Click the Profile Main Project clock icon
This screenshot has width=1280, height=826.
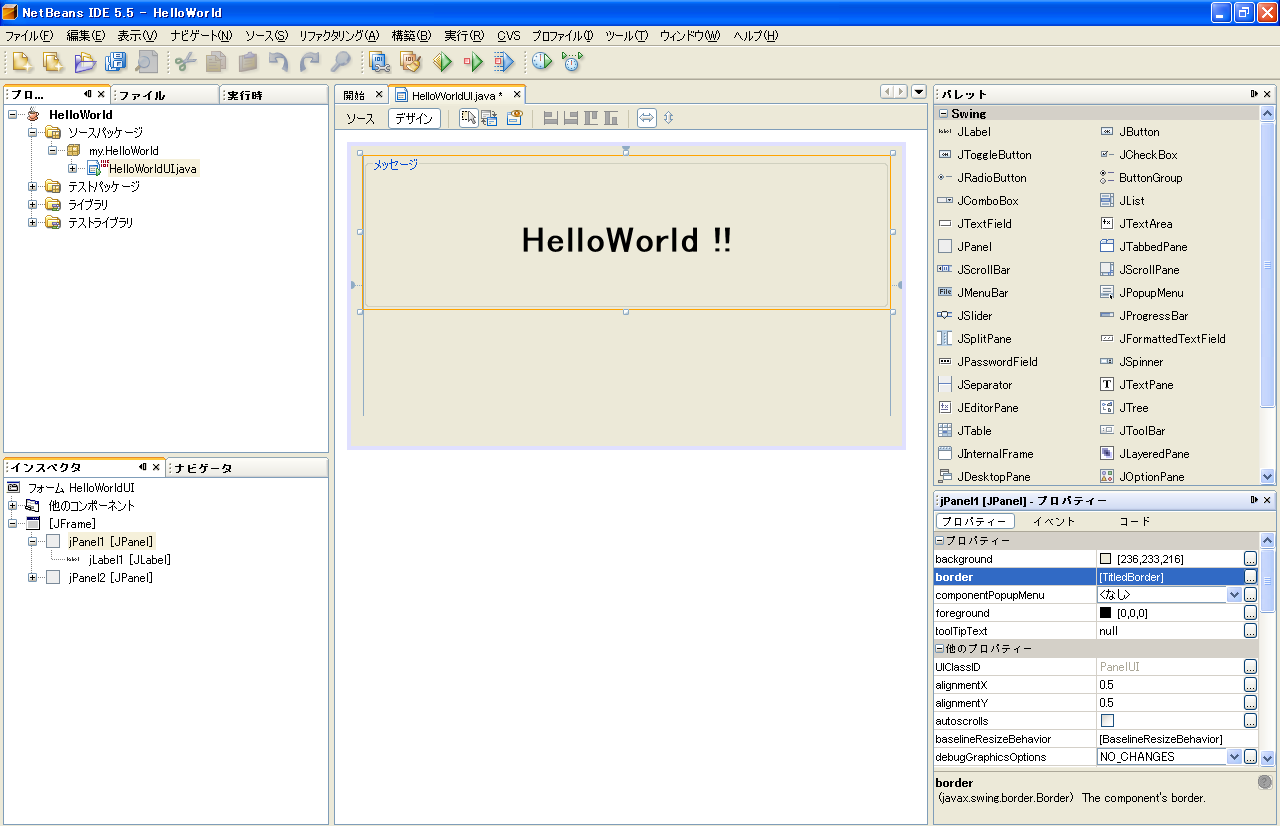pos(541,62)
